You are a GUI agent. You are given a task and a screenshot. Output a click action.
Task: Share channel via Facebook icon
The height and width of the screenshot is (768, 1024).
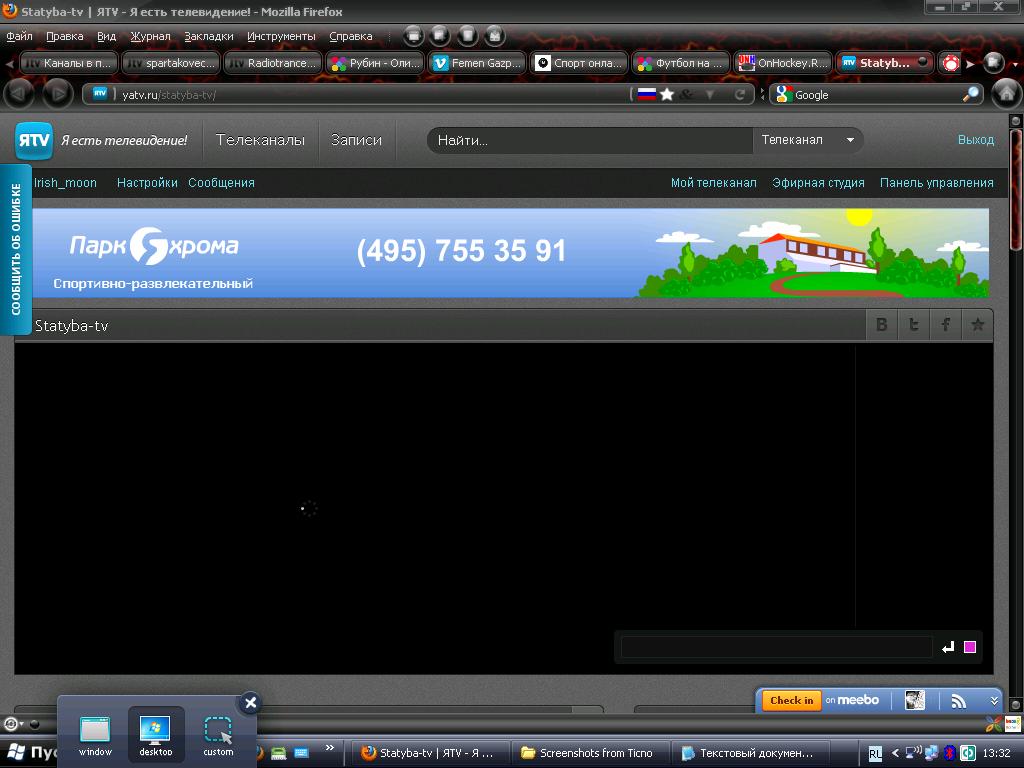[x=946, y=325]
